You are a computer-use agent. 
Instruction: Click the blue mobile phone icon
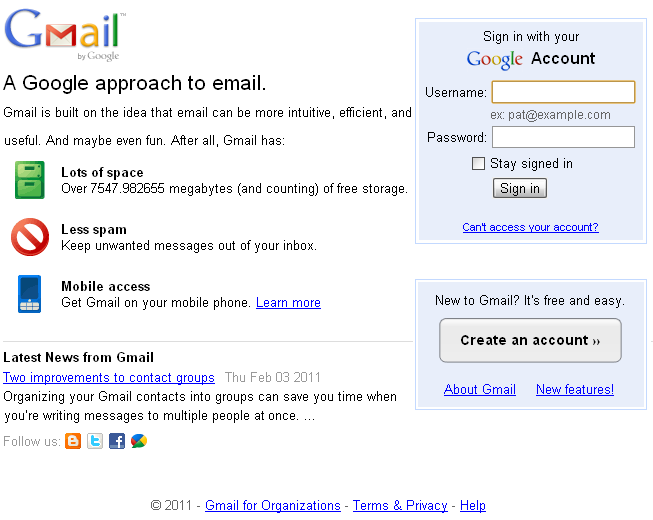coord(30,294)
